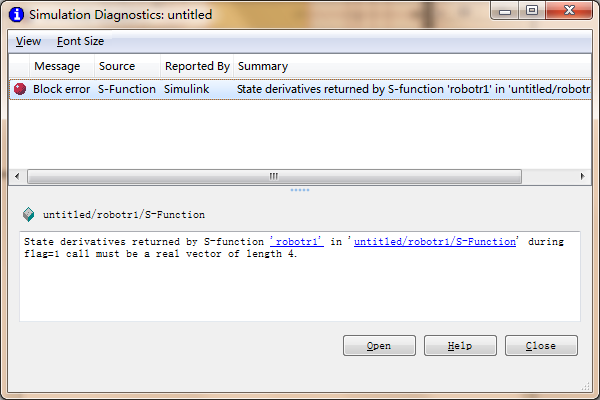
Task: Select the Block error message row
Action: pos(300,89)
